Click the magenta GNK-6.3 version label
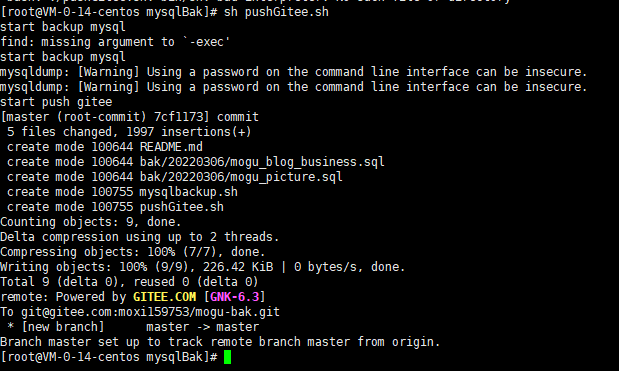The height and width of the screenshot is (371, 619). pyautogui.click(x=234, y=297)
